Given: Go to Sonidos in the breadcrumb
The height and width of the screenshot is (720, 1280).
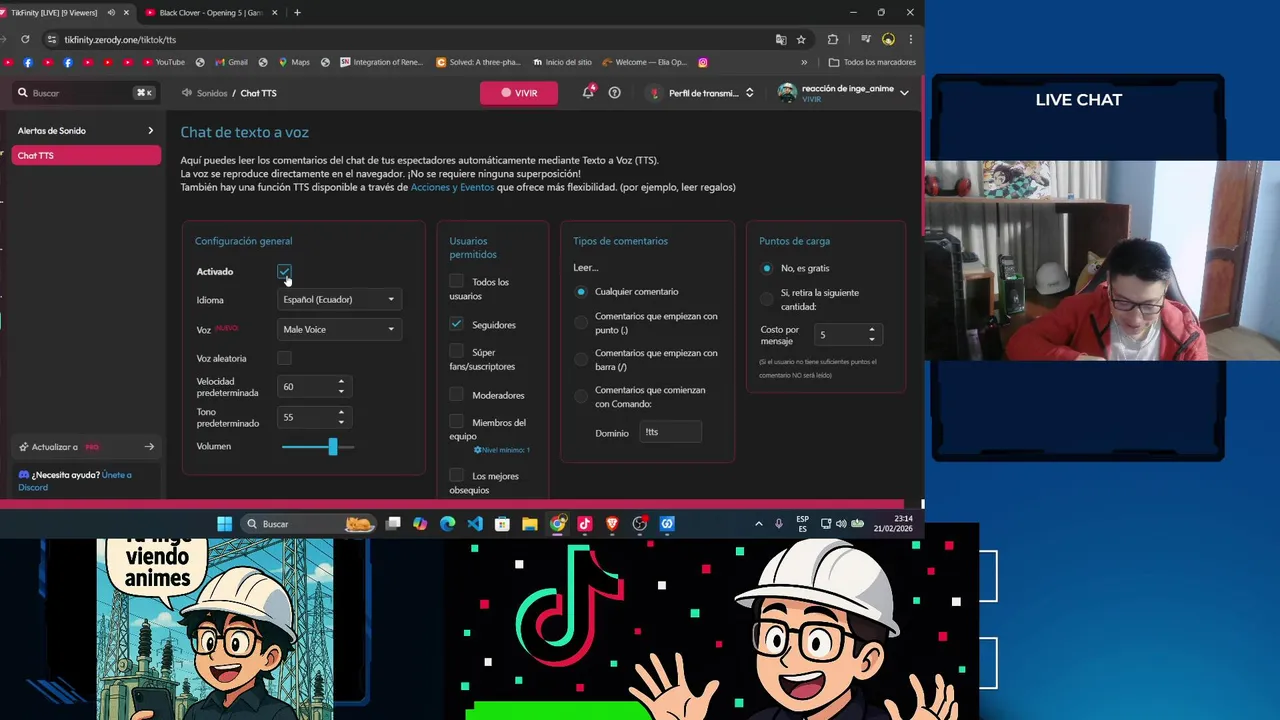Looking at the screenshot, I should [x=212, y=93].
